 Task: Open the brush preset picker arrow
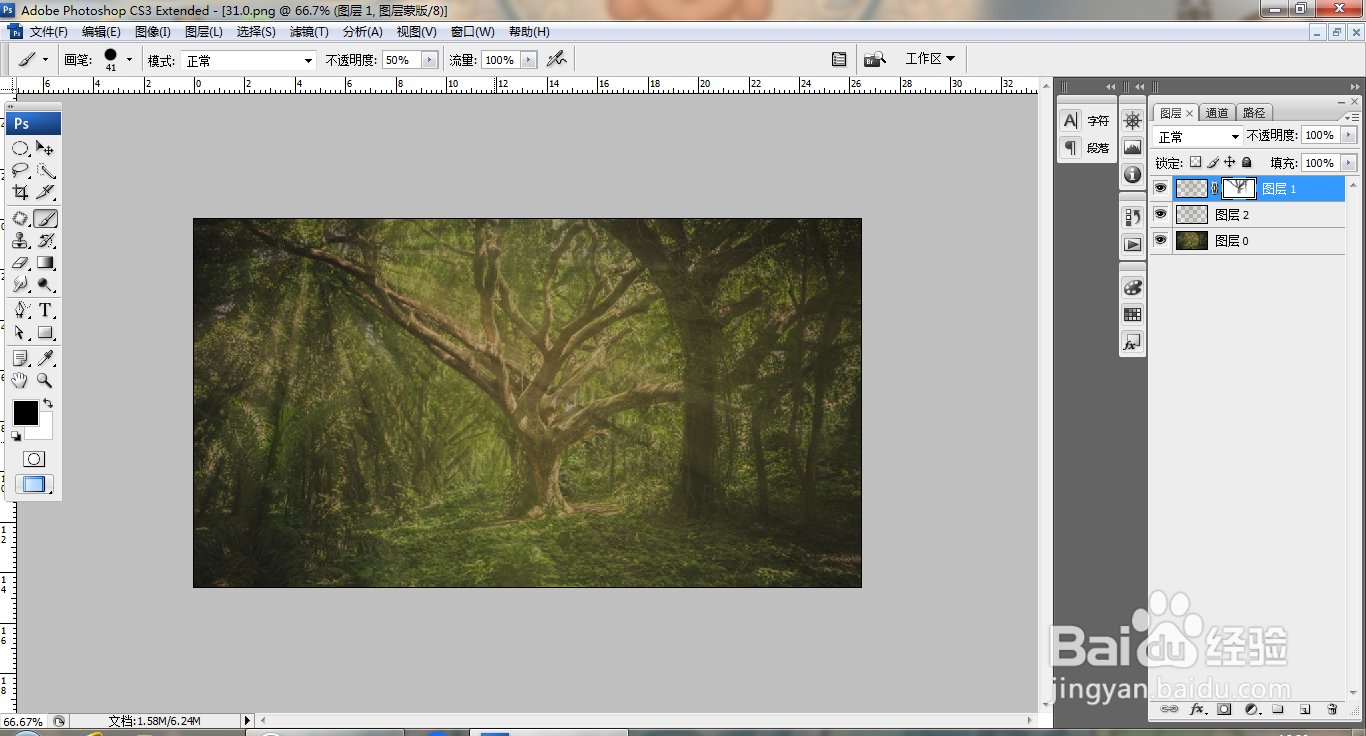pos(129,60)
